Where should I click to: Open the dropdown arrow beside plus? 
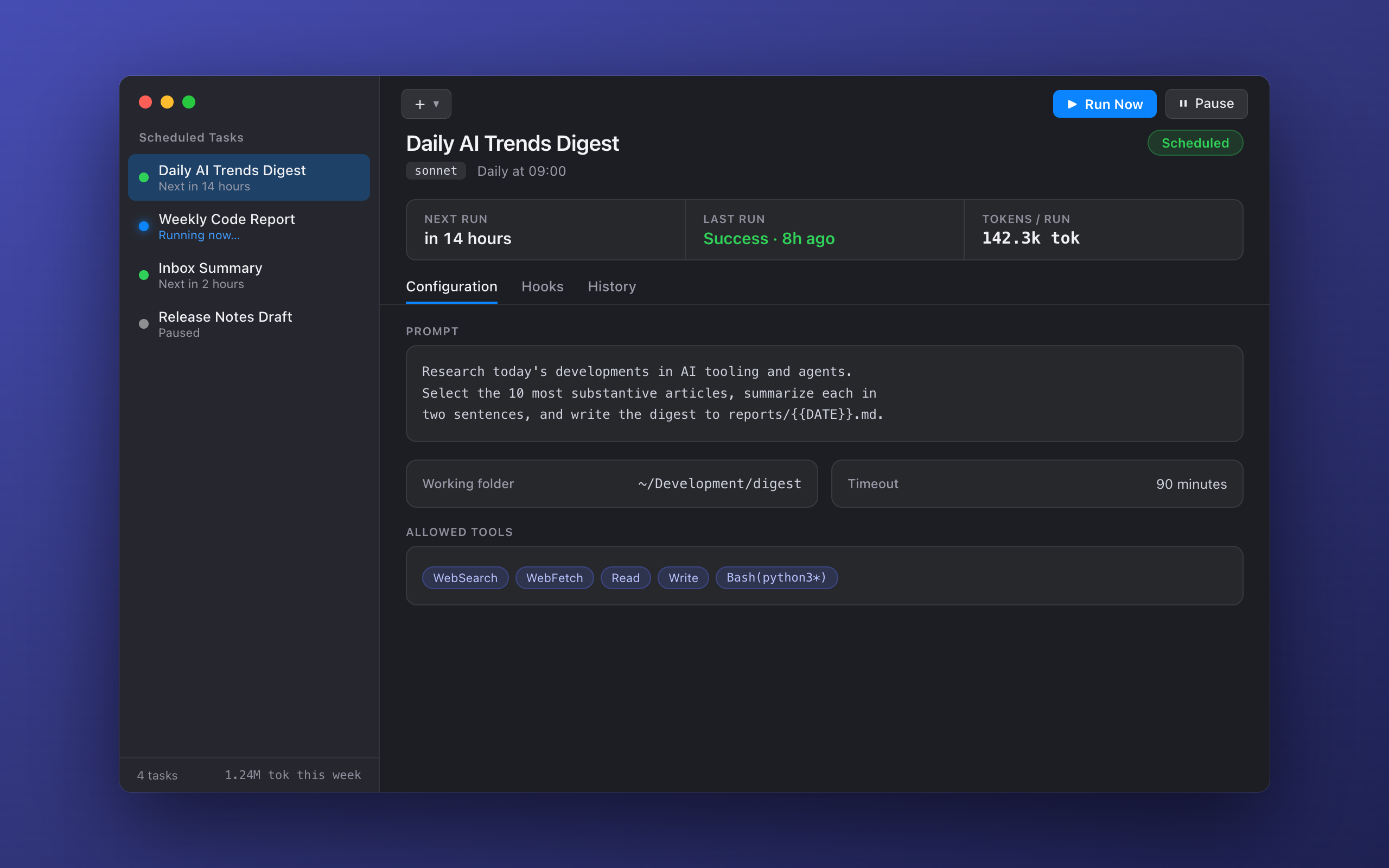tap(436, 104)
